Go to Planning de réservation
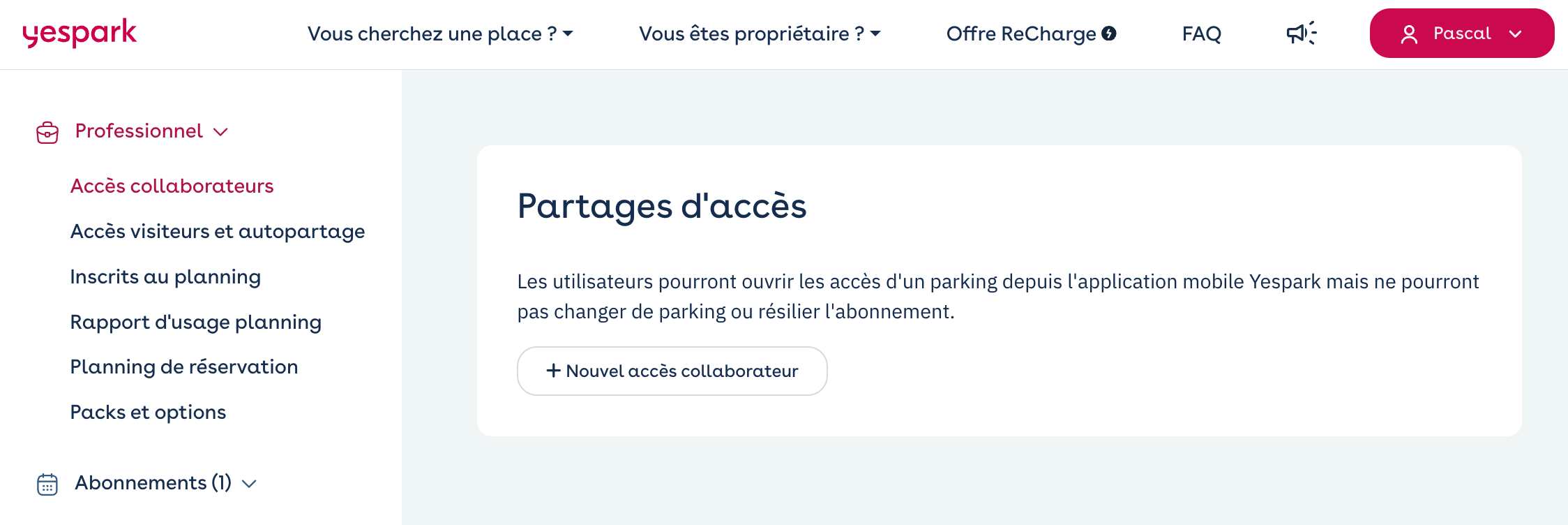1568x525 pixels. tap(184, 367)
